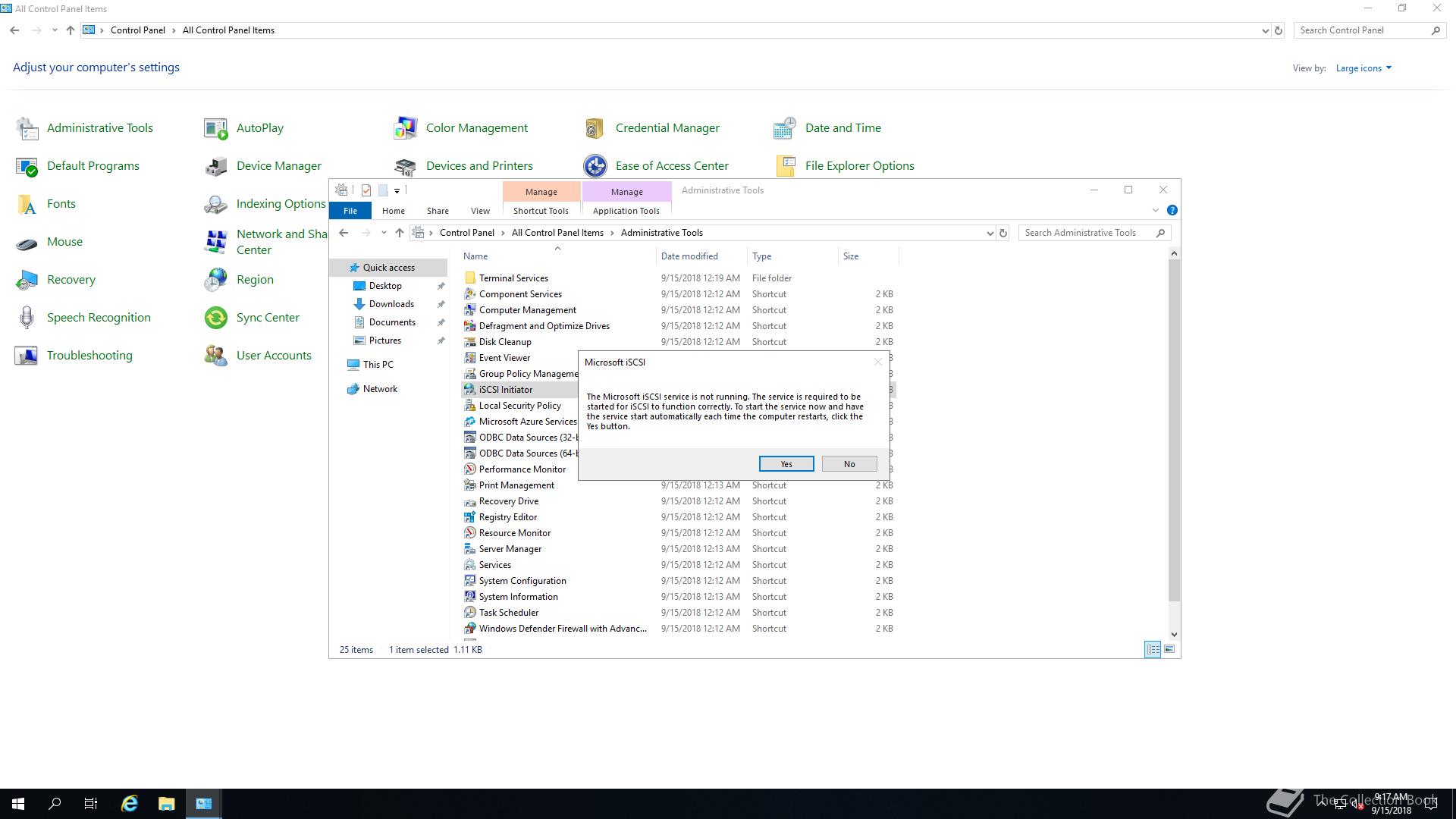Open View by Large icons dropdown

point(1363,68)
